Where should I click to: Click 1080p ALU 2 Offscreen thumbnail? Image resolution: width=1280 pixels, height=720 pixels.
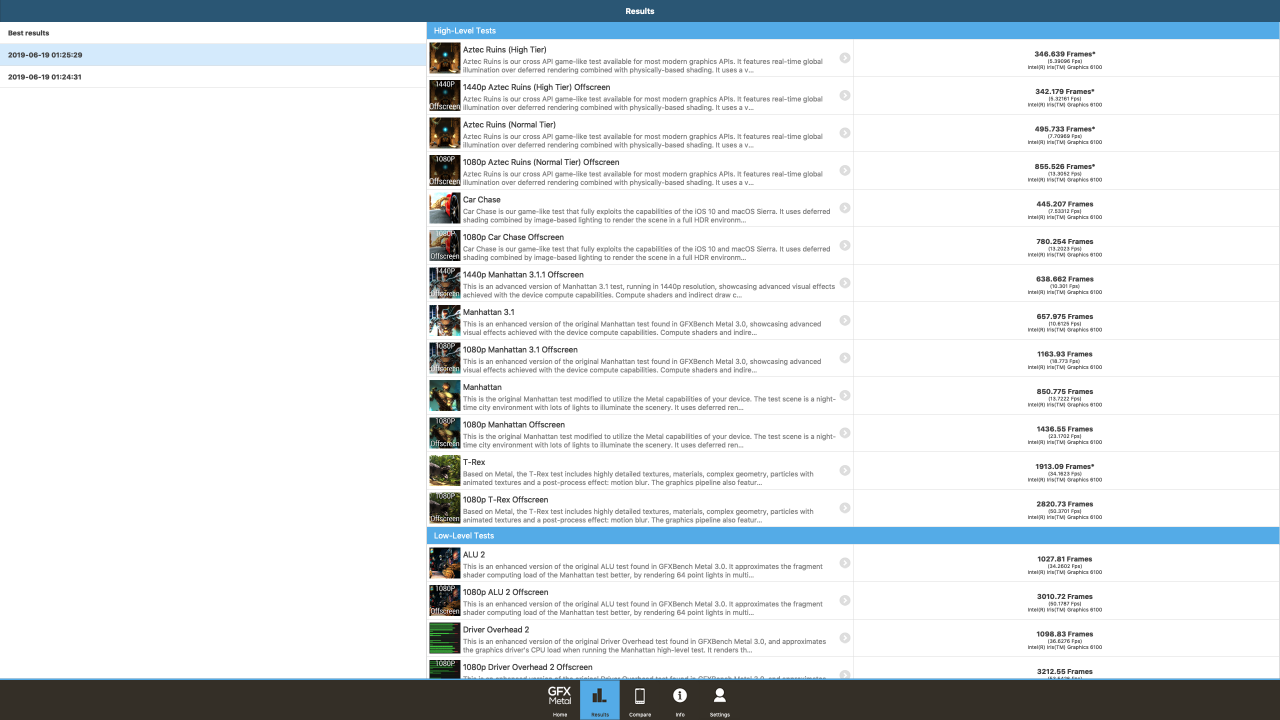click(445, 600)
